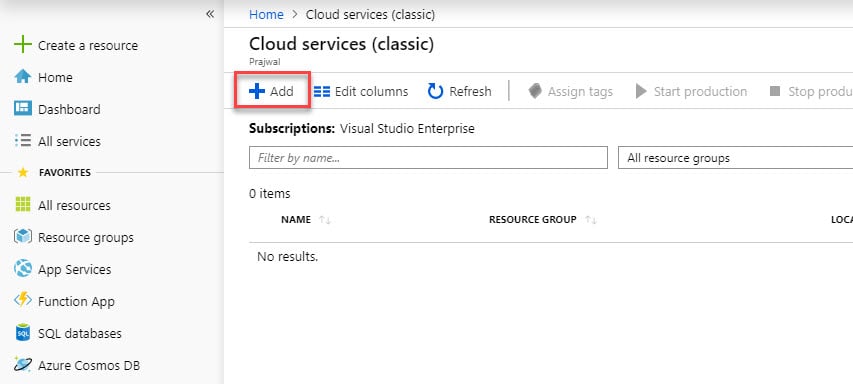Click the Function App lightning icon
The image size is (853, 384).
click(23, 301)
